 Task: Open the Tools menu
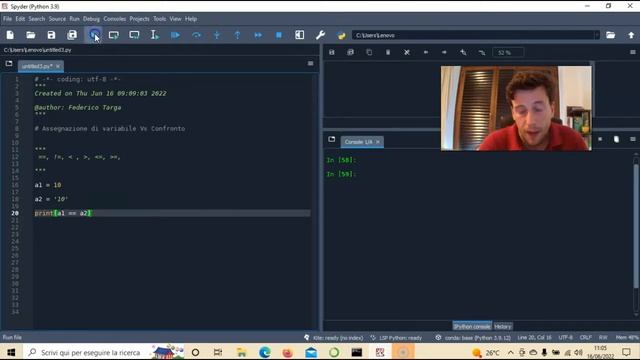159,19
